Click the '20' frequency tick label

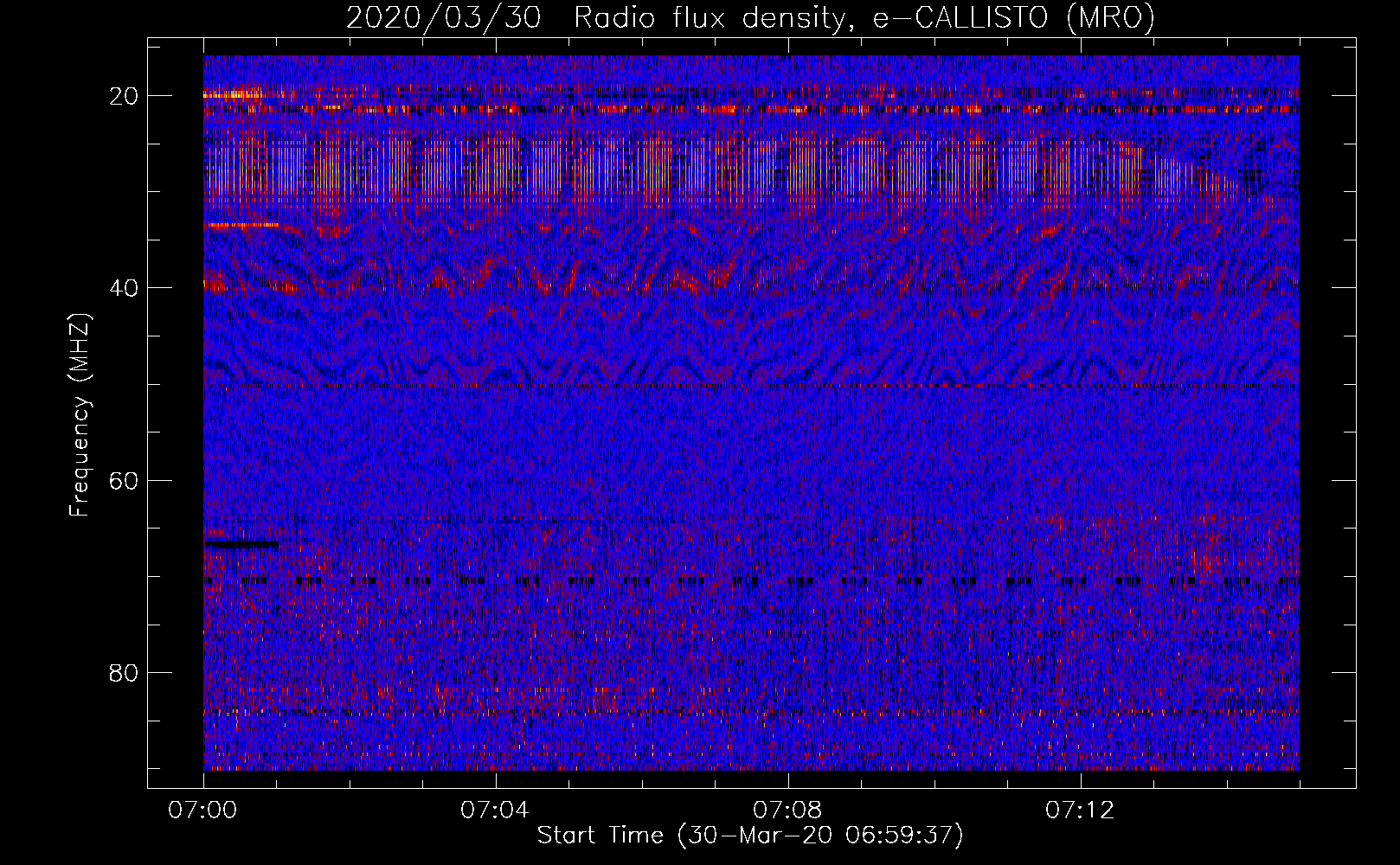[x=125, y=96]
